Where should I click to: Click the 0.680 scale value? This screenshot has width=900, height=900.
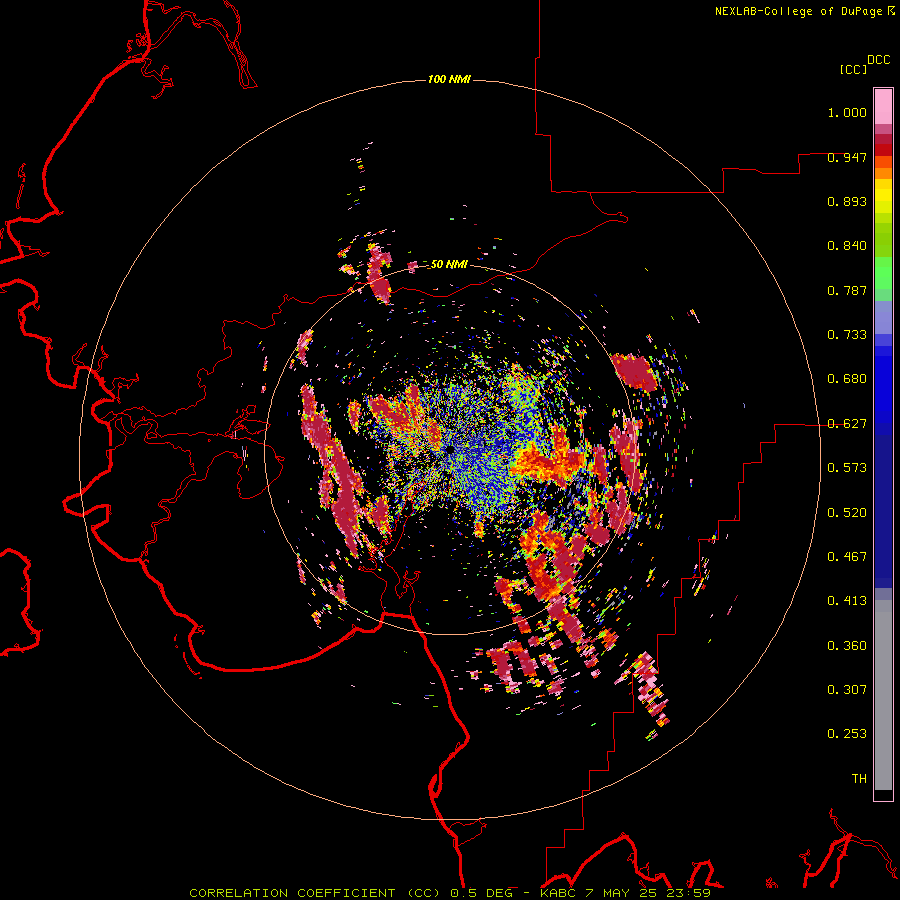(847, 379)
